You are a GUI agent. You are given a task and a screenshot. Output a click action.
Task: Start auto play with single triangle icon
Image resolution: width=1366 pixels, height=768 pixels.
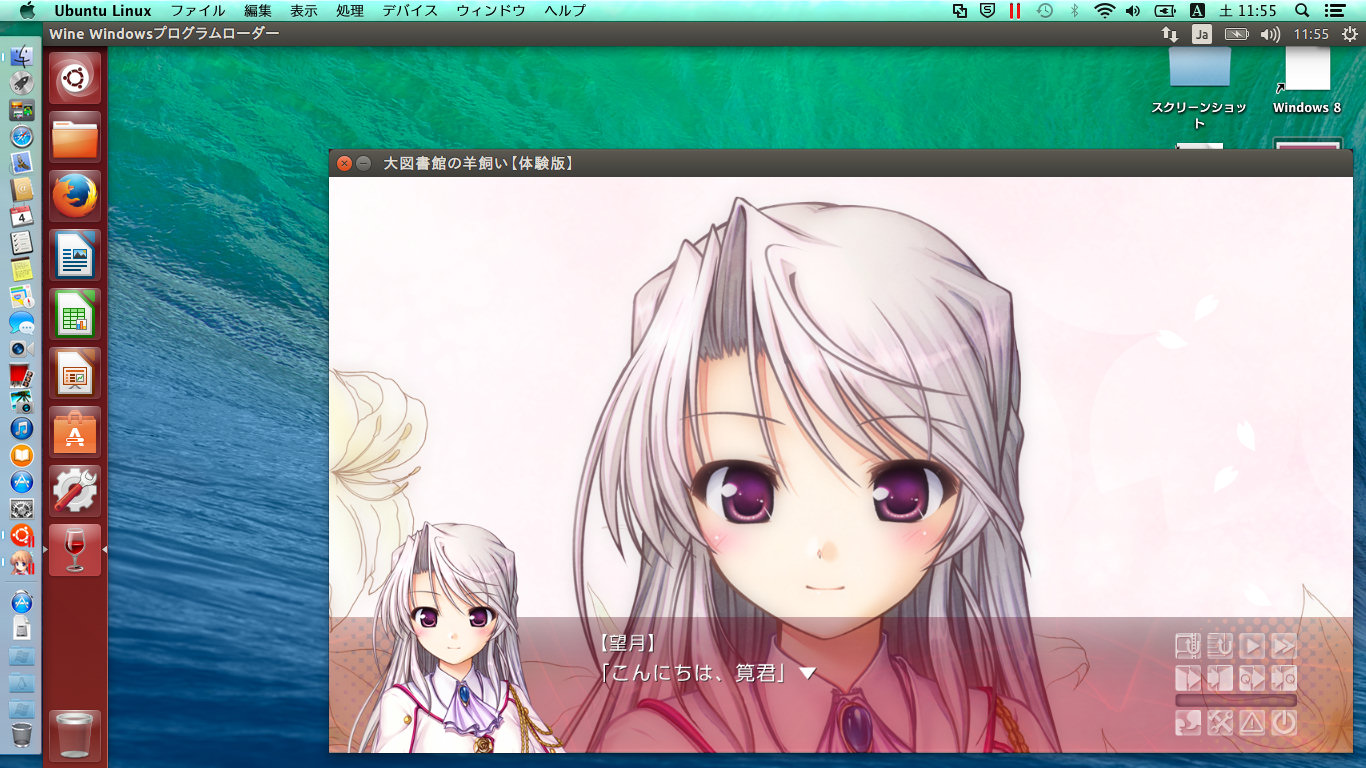1252,646
